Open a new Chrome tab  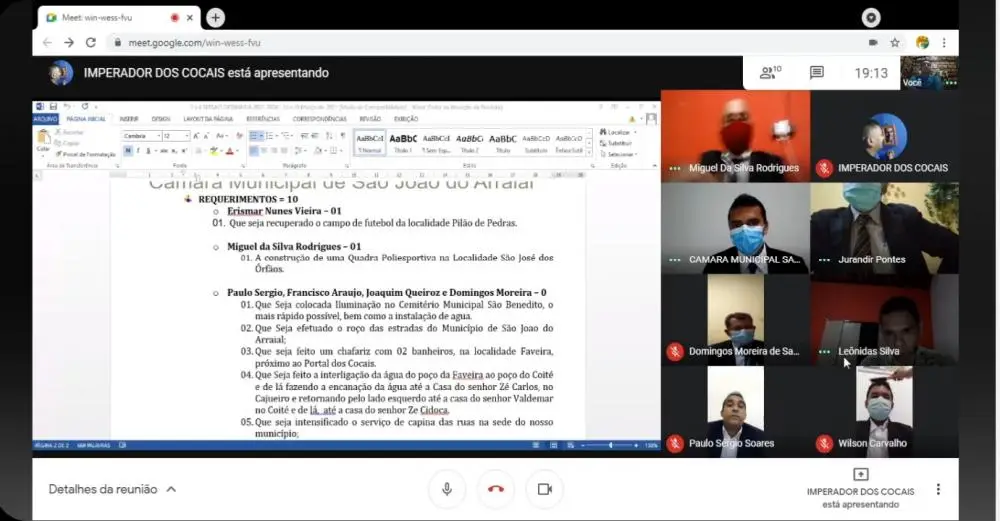(x=216, y=18)
